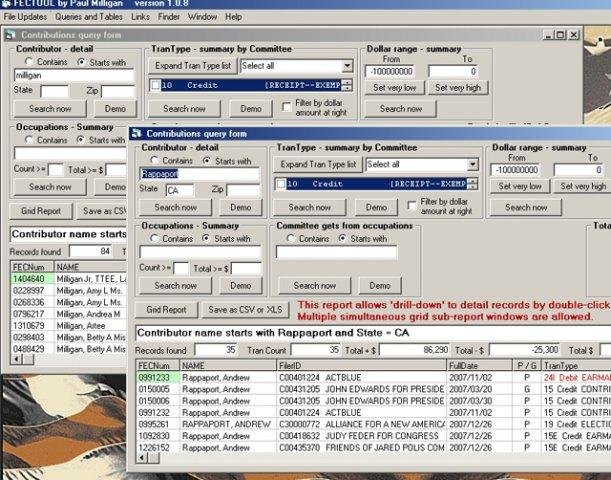This screenshot has height=480, width=611.
Task: Click FECNum column header in front grid
Action: [x=157, y=365]
